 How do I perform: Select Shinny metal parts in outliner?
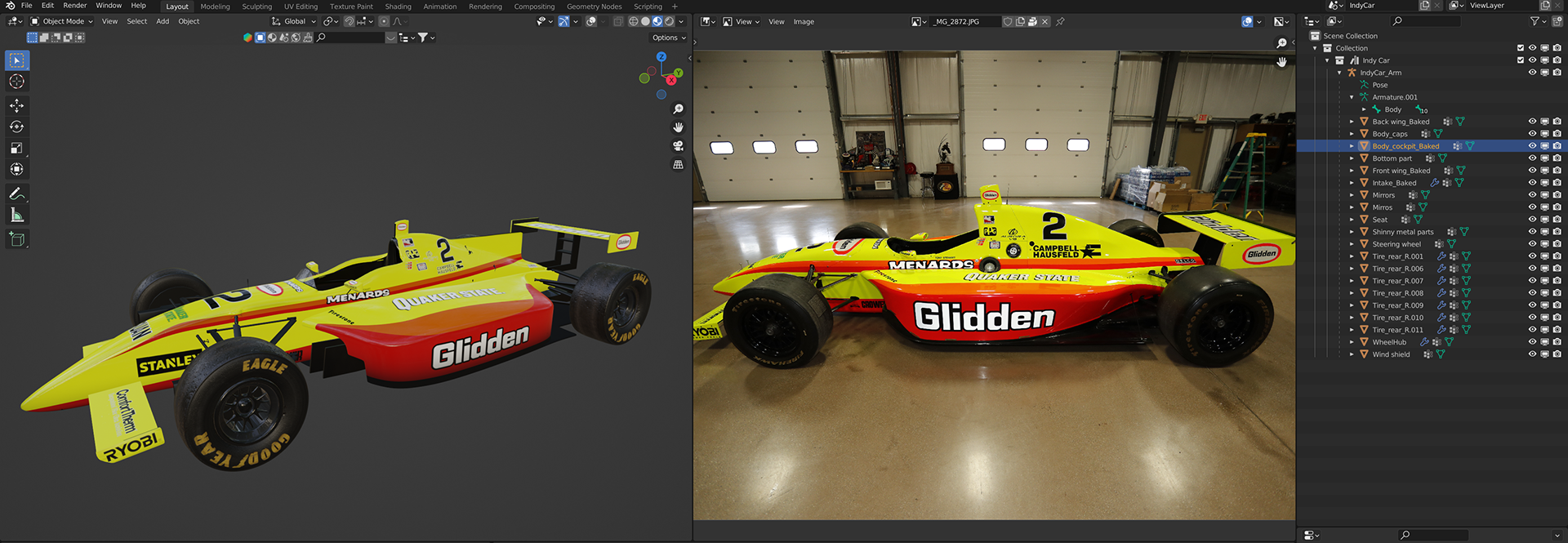(1402, 232)
